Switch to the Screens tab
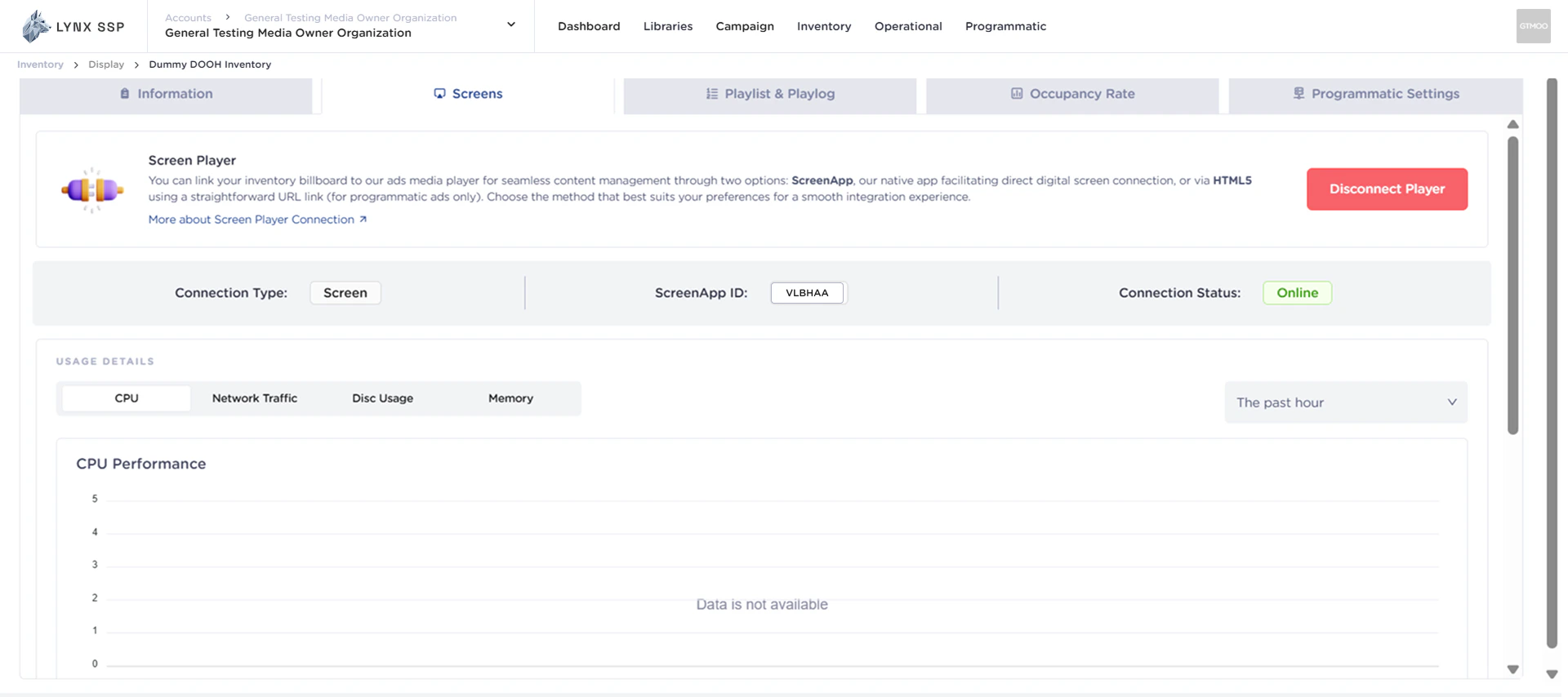 tap(468, 95)
